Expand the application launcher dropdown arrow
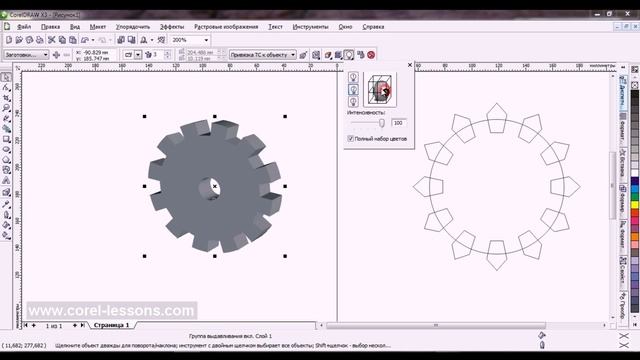The width and height of the screenshot is (640, 360). click(152, 40)
